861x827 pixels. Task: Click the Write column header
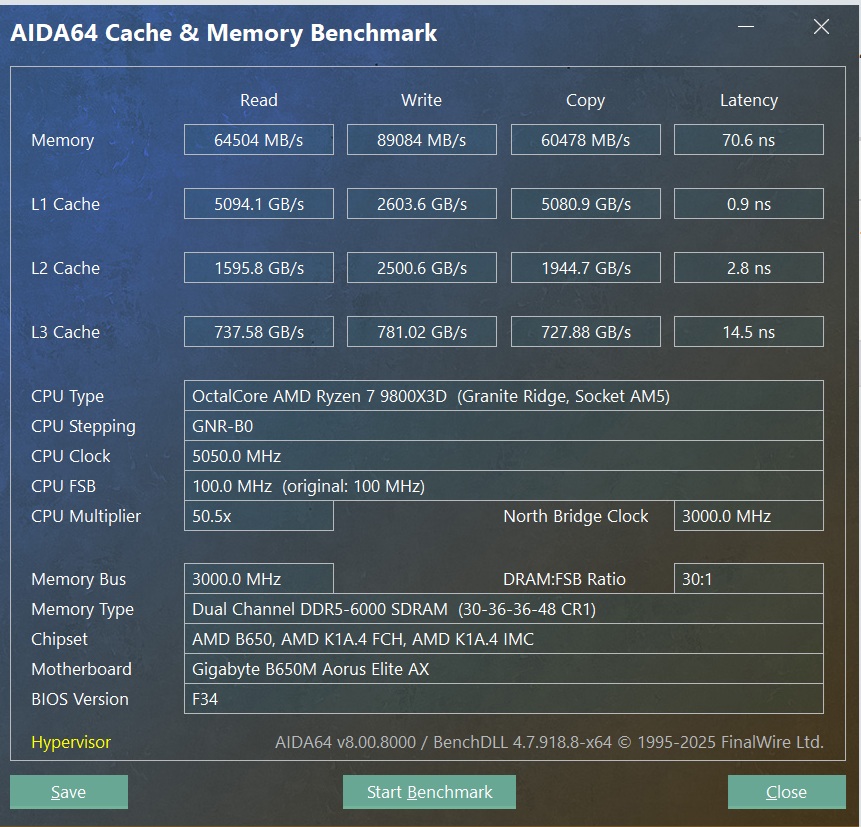pos(421,100)
